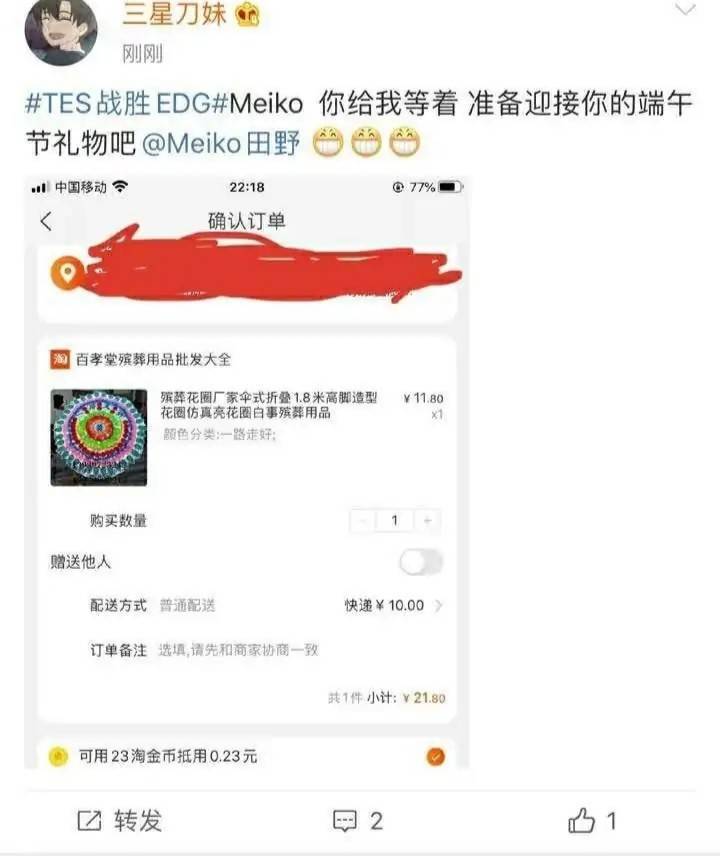
Task: Expand the post options chevron
Action: (x=685, y=10)
